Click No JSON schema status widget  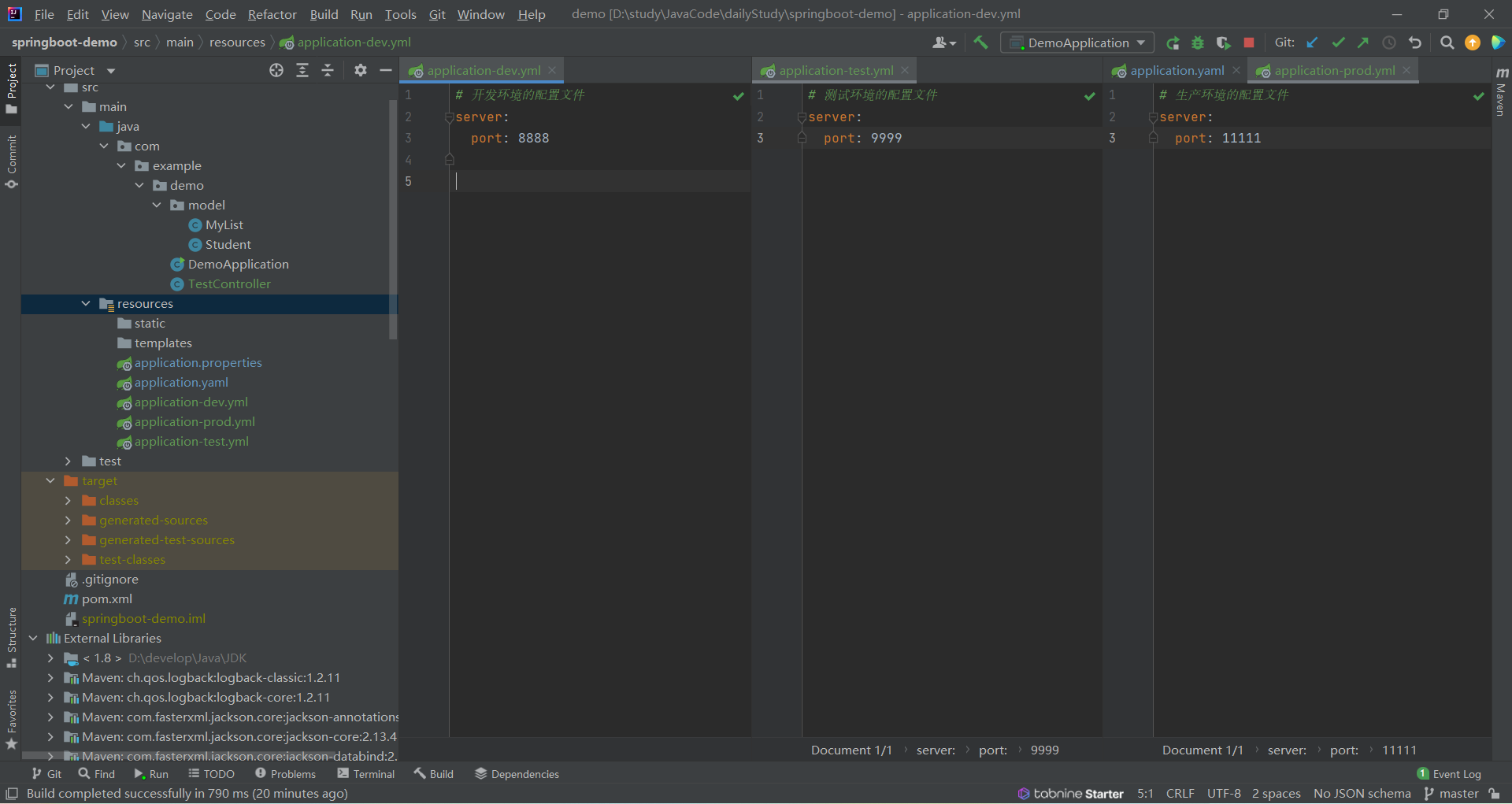pyautogui.click(x=1362, y=794)
